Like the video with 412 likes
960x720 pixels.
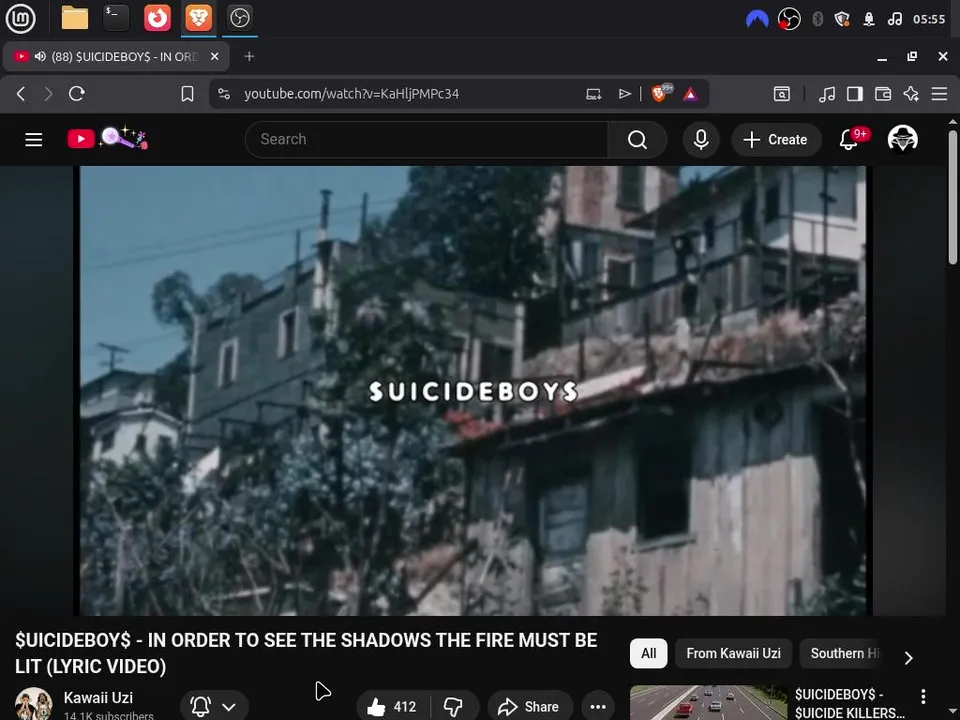point(392,707)
